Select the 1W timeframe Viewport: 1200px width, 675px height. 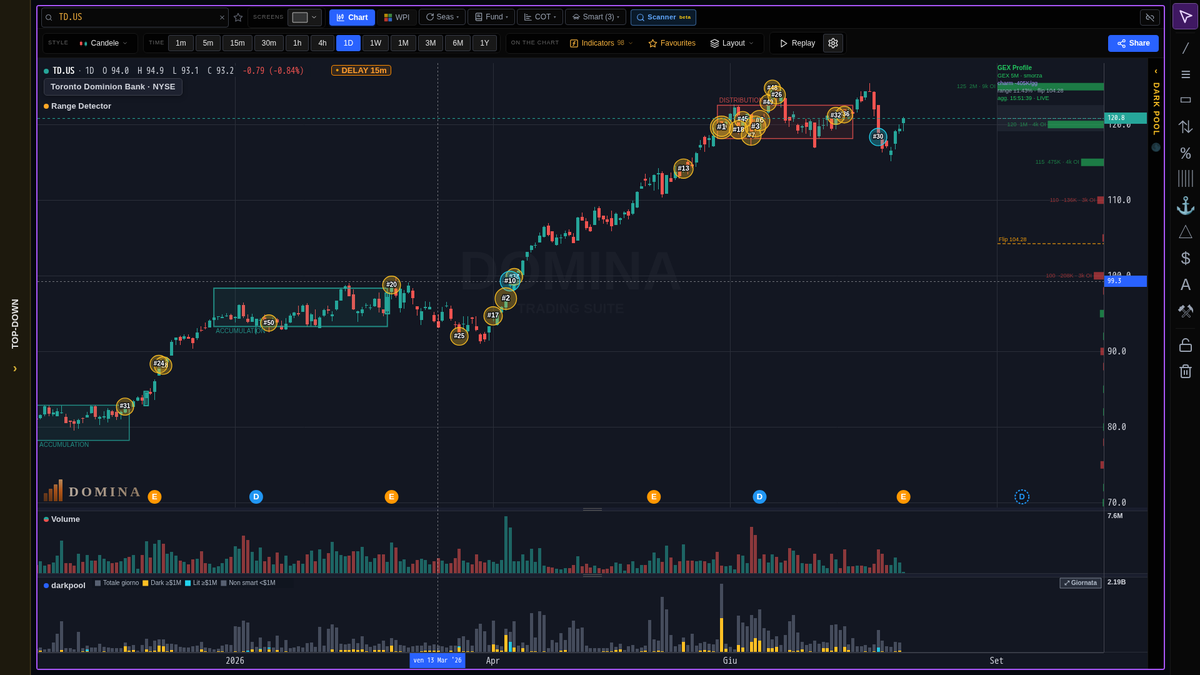point(375,43)
